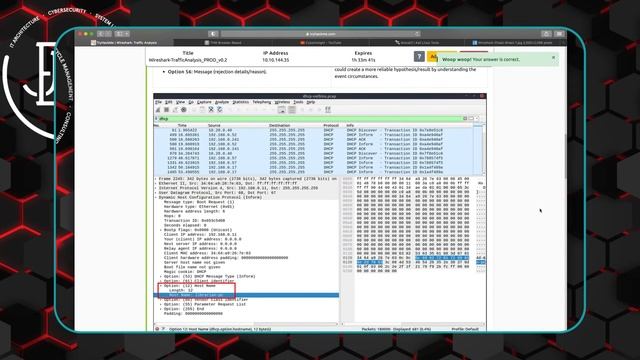Open the Wireshark Wireless menu
640x360 pixels.
tap(282, 102)
